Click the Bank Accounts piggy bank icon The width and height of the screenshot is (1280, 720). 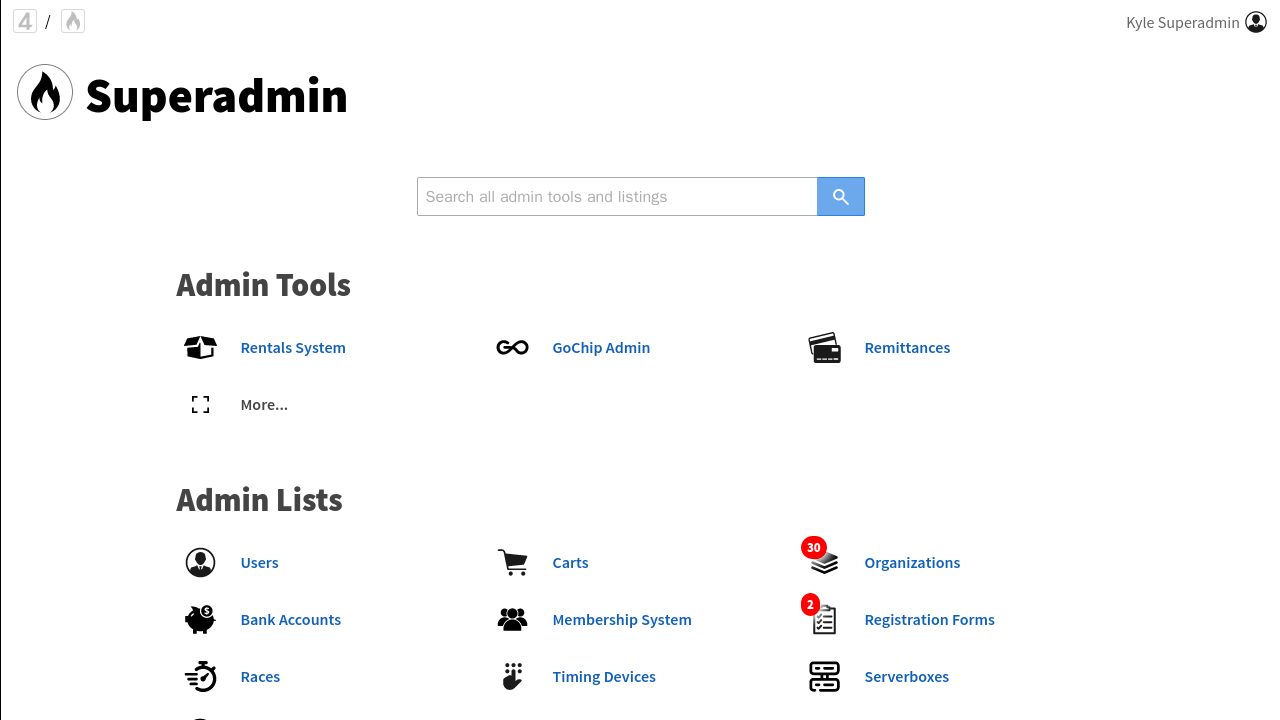point(200,619)
